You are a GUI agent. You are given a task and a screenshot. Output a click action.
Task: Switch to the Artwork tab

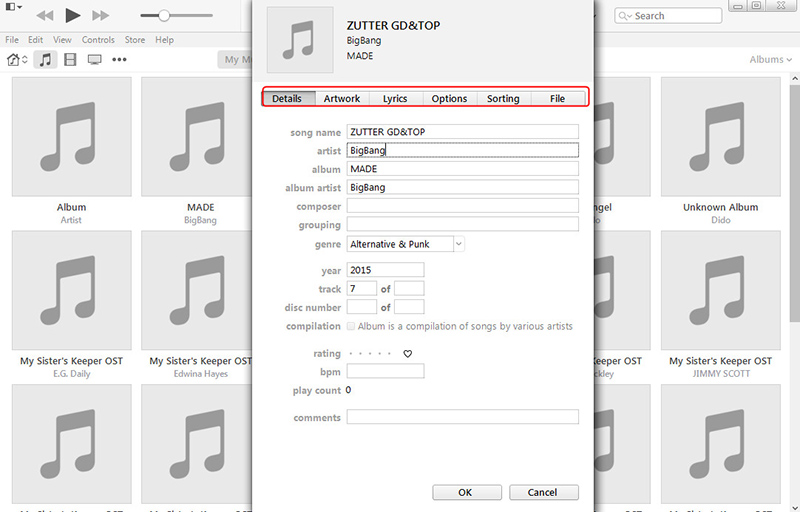(x=342, y=98)
